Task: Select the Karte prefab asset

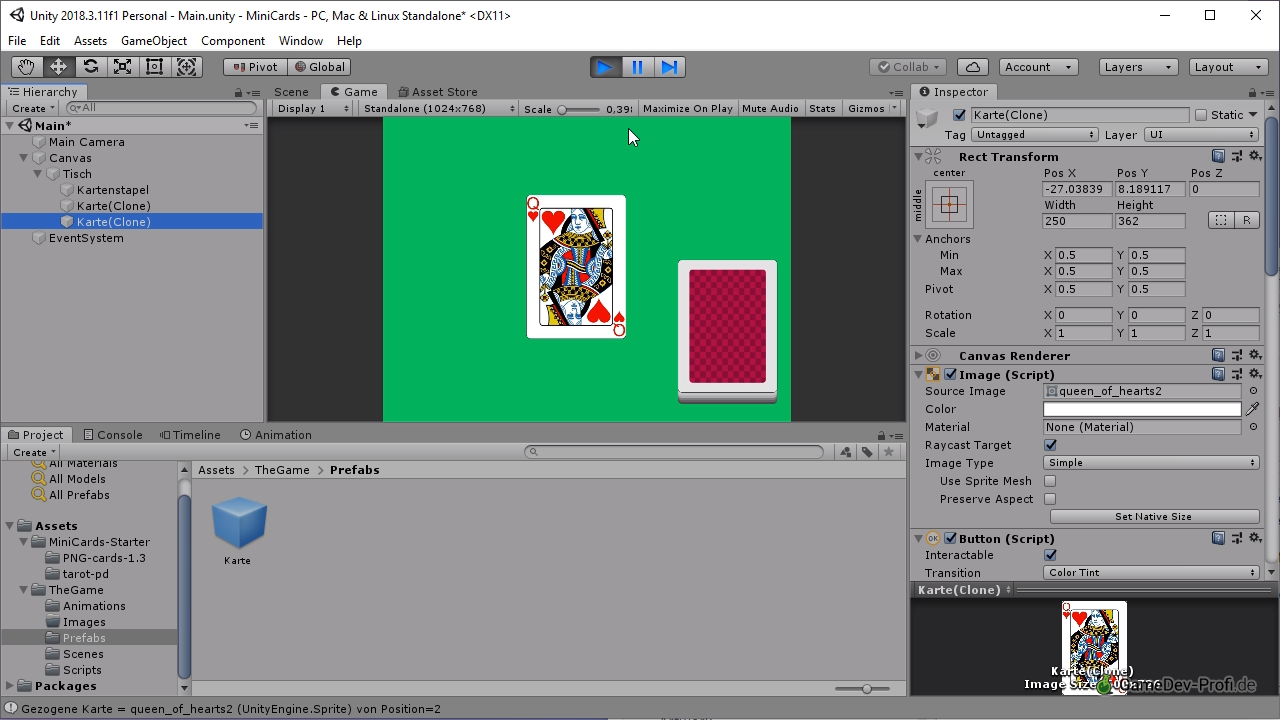Action: pos(239,531)
